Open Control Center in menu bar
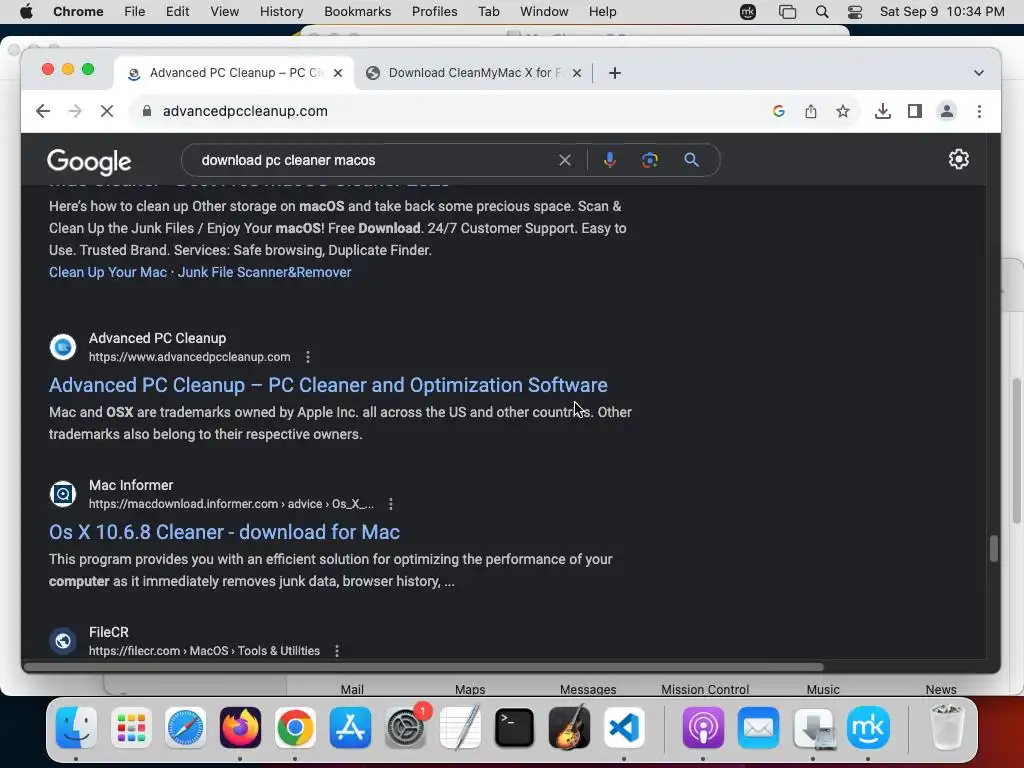 [855, 12]
